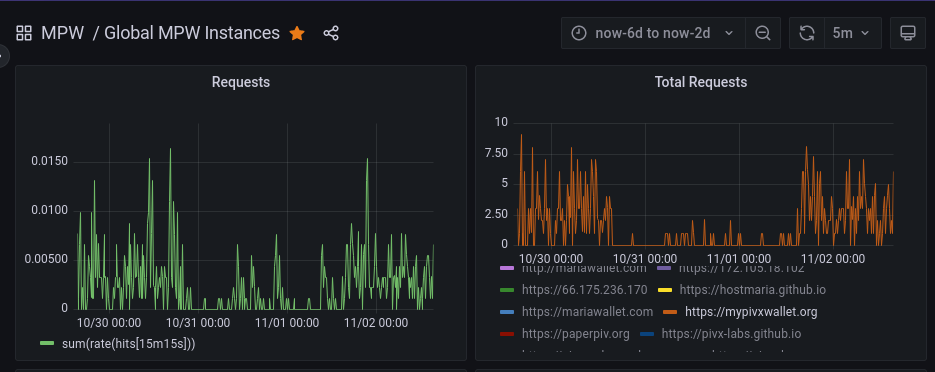Open the Requests panel title menu

pyautogui.click(x=241, y=82)
